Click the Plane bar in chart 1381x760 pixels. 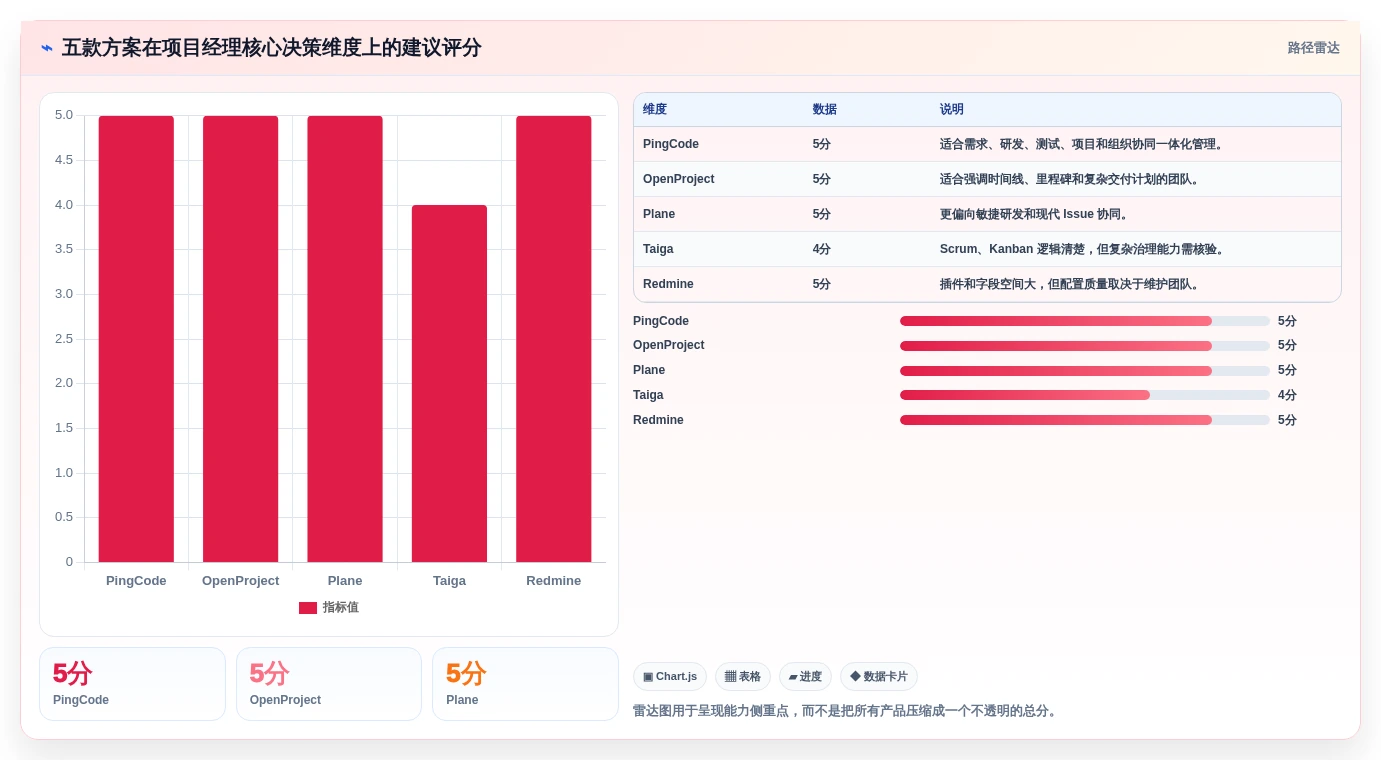pos(345,339)
